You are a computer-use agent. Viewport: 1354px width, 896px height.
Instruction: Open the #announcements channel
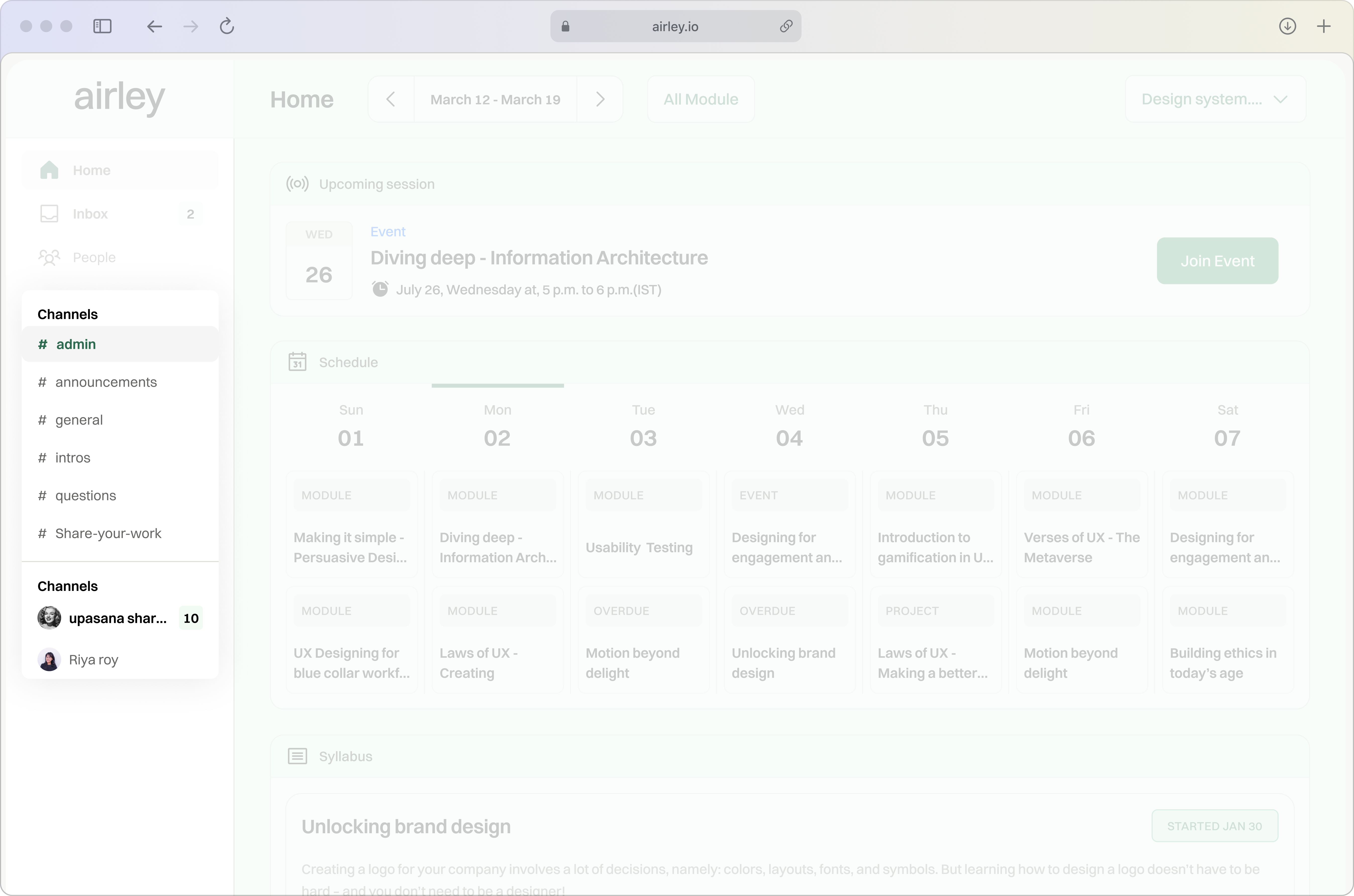120,382
